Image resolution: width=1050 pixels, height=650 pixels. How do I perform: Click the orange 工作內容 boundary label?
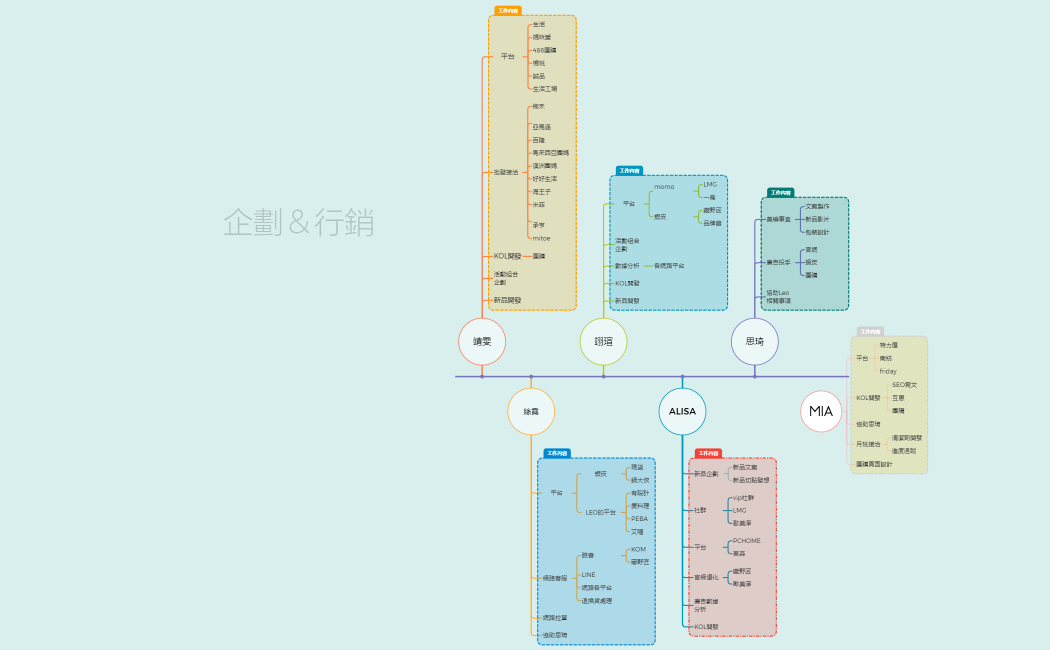[507, 10]
